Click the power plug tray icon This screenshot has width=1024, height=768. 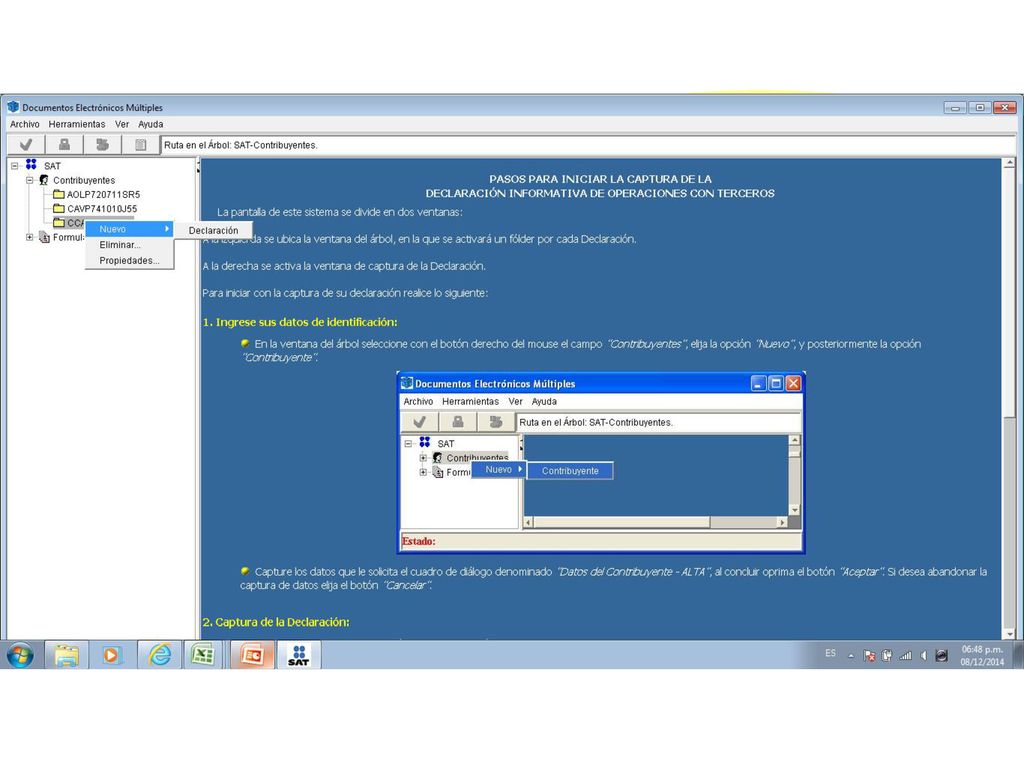[887, 656]
